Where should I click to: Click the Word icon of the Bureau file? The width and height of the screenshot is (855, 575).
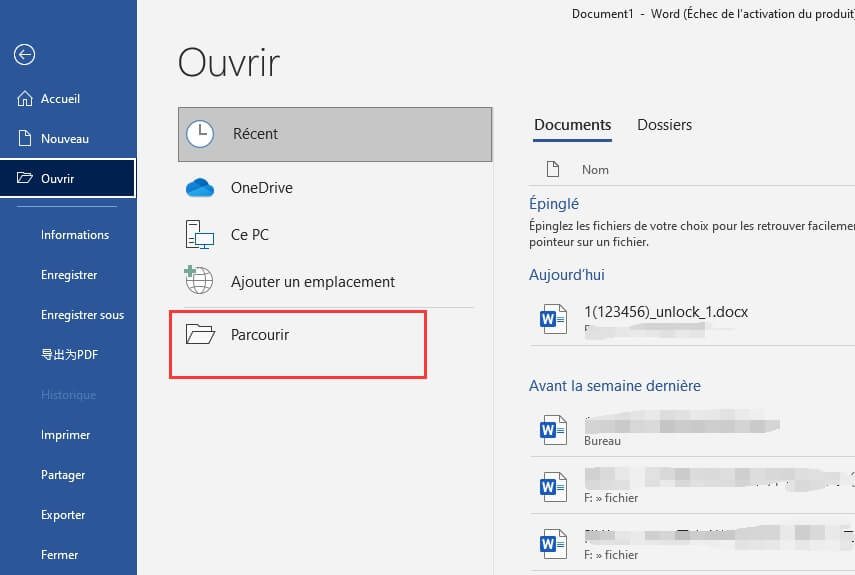[x=553, y=430]
